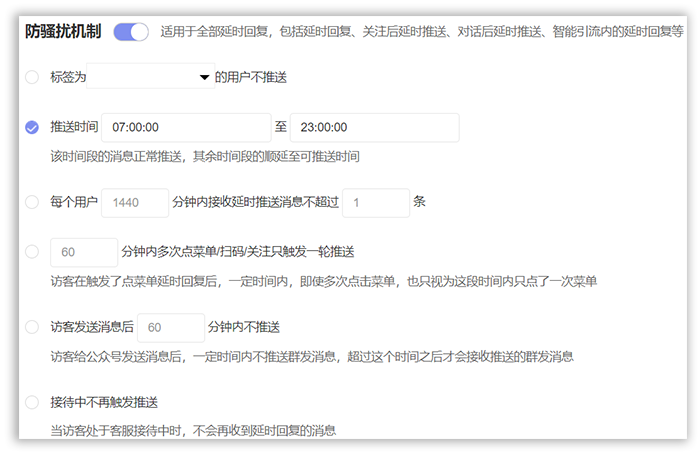Select the 访客发送消息后 radio option
Screen dimensions: 700x454
pyautogui.click(x=32, y=327)
